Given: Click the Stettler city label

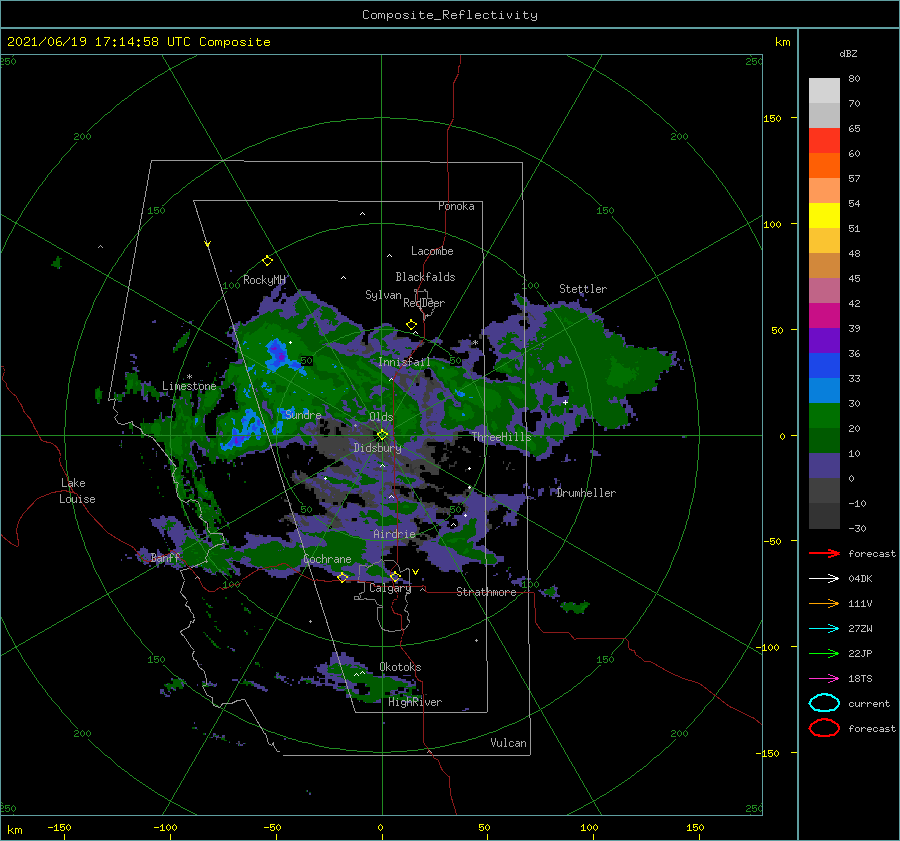Looking at the screenshot, I should tap(583, 289).
